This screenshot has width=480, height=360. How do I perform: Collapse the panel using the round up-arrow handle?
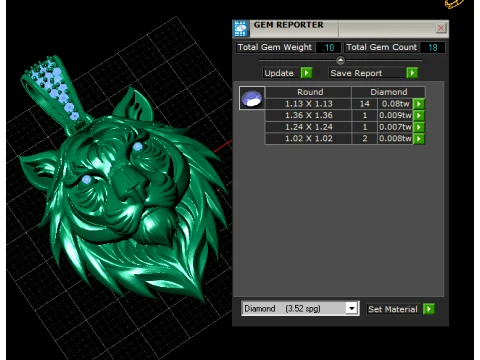tap(340, 61)
